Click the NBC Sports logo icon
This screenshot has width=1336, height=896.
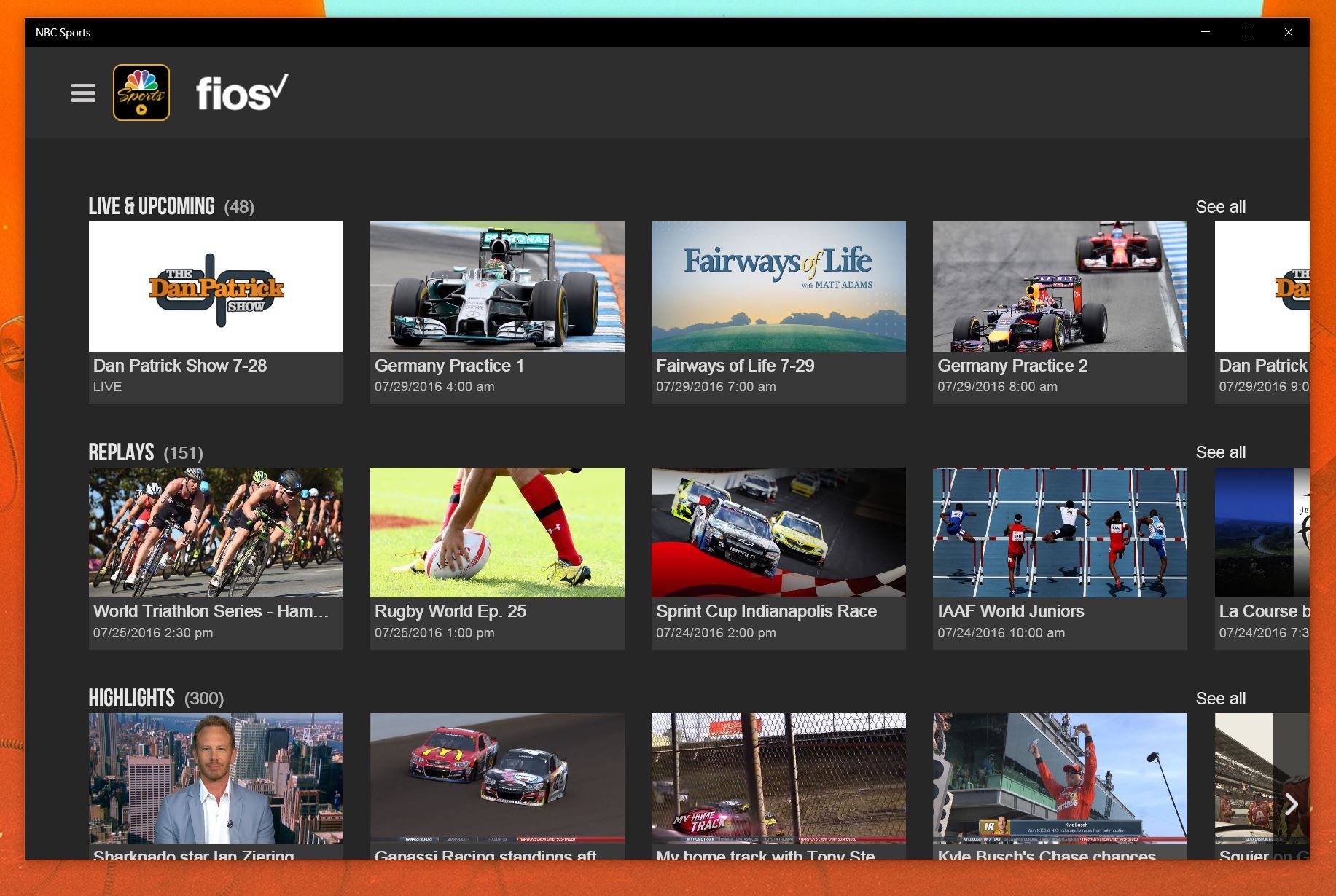pyautogui.click(x=141, y=93)
